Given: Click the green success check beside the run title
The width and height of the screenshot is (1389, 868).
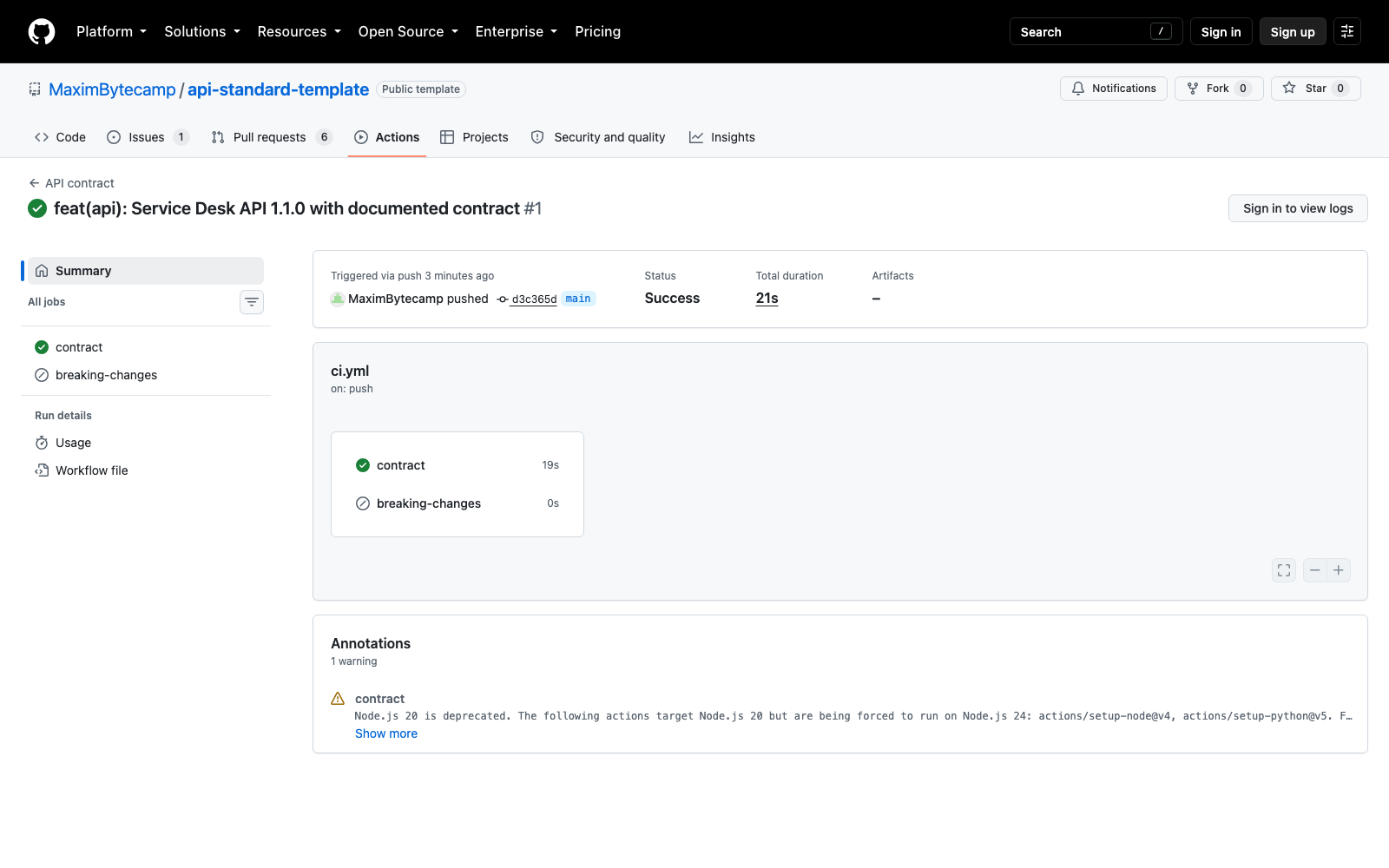Looking at the screenshot, I should 37,208.
